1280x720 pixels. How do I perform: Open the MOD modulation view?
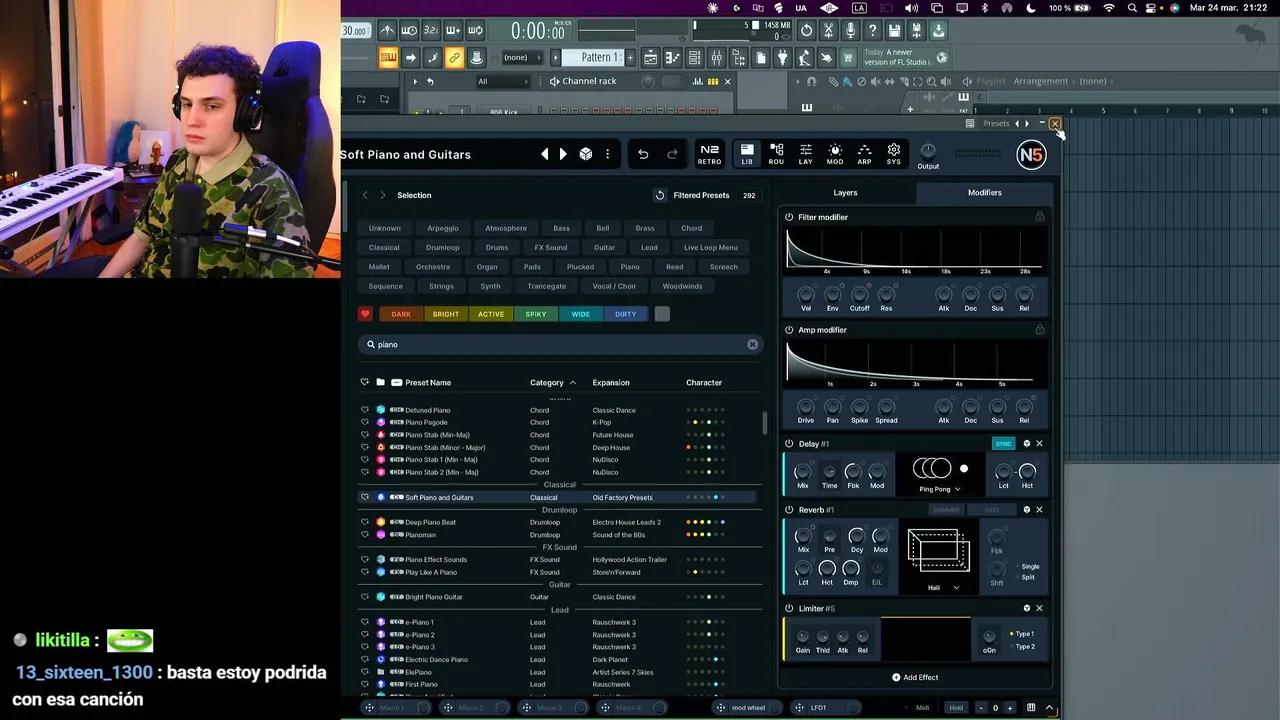[835, 154]
